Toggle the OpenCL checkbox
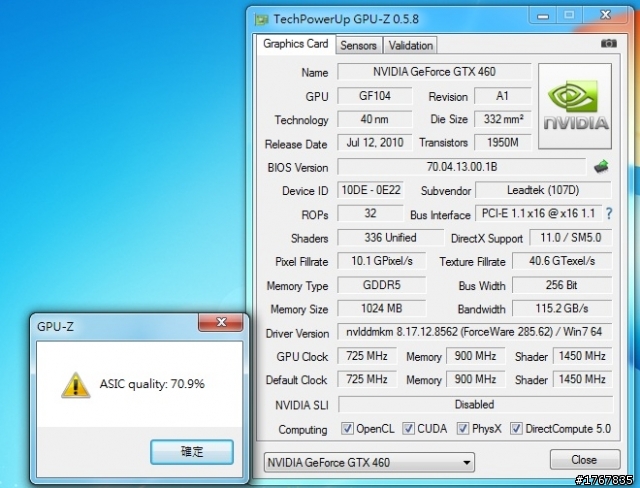 (x=347, y=428)
